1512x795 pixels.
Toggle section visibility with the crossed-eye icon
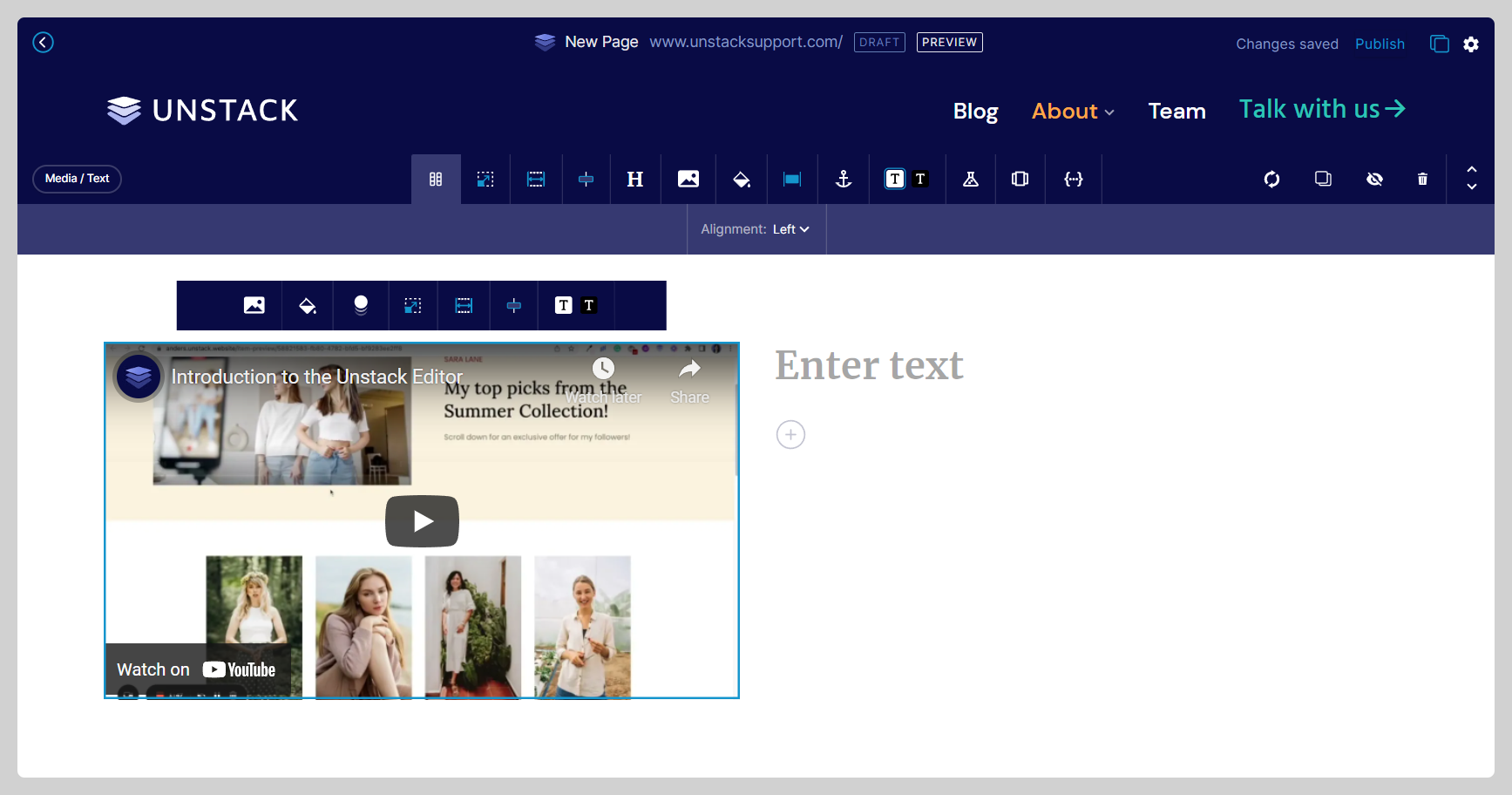click(x=1374, y=179)
